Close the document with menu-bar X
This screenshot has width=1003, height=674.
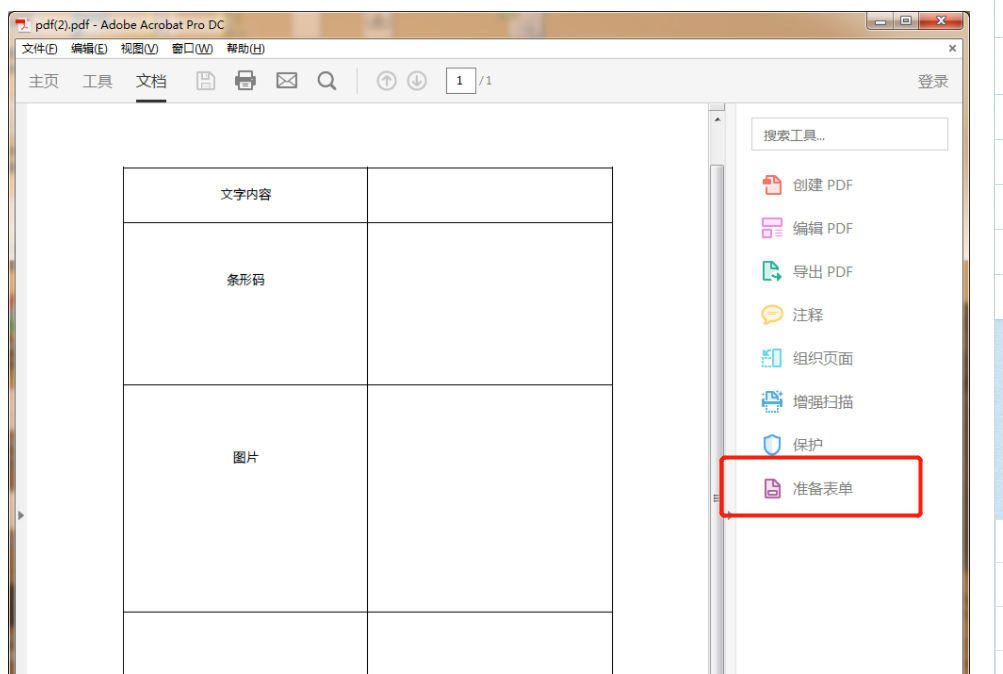[x=952, y=49]
